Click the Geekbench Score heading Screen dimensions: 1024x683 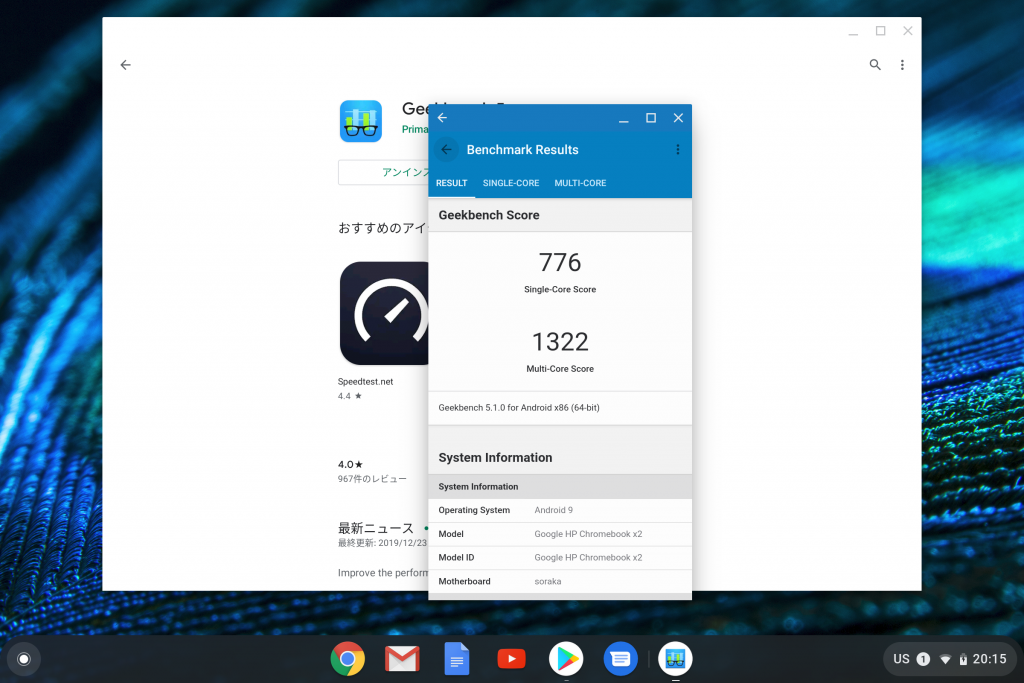coord(488,215)
